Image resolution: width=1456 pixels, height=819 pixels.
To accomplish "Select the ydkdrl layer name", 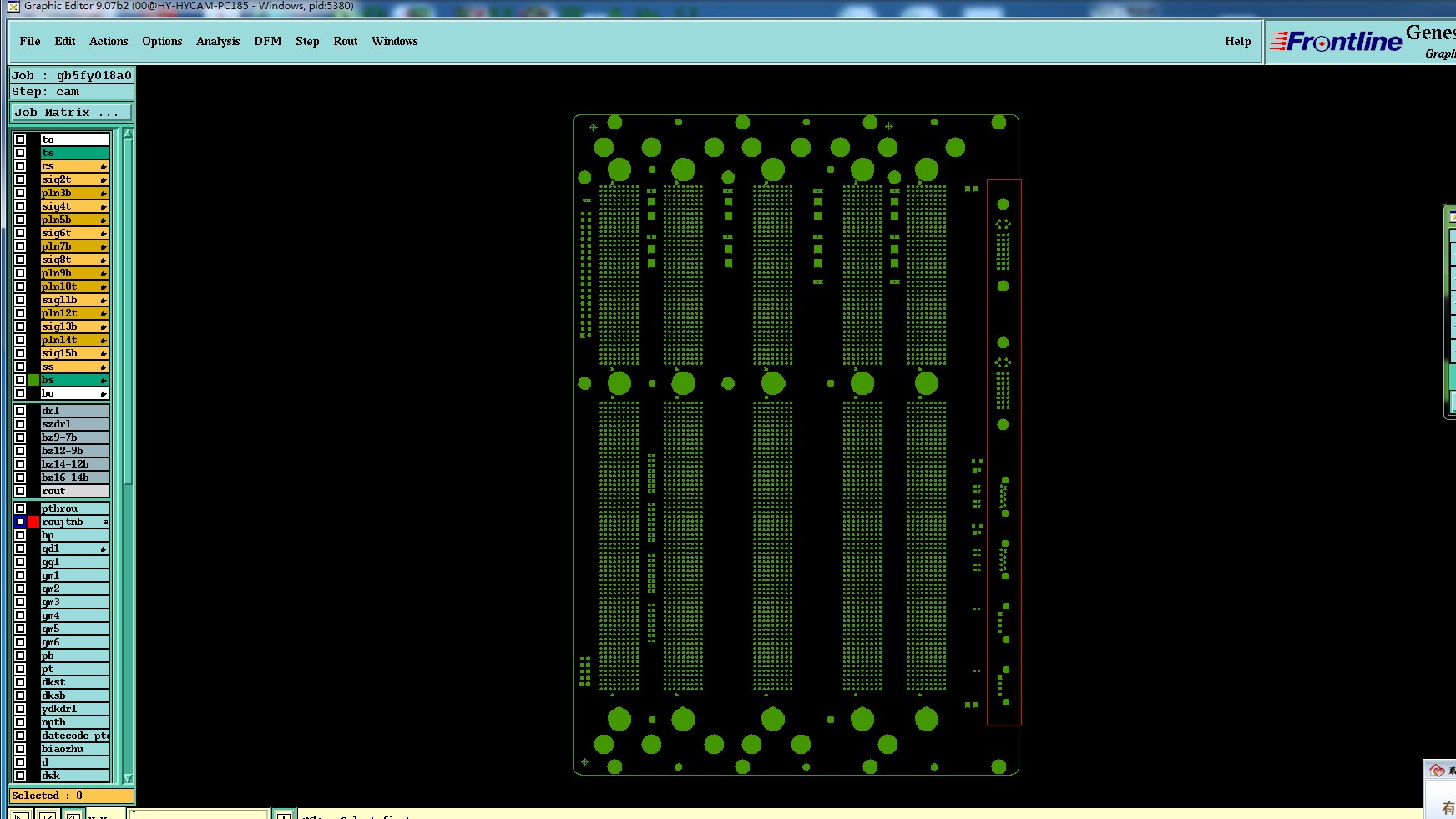I will pos(74,709).
